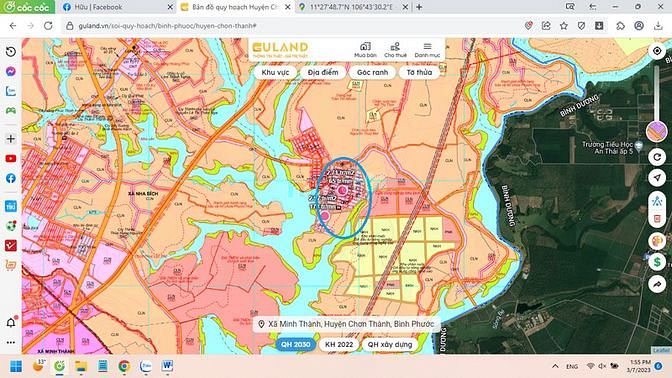Select the Khu vực filter
672x378 pixels.
coord(275,72)
